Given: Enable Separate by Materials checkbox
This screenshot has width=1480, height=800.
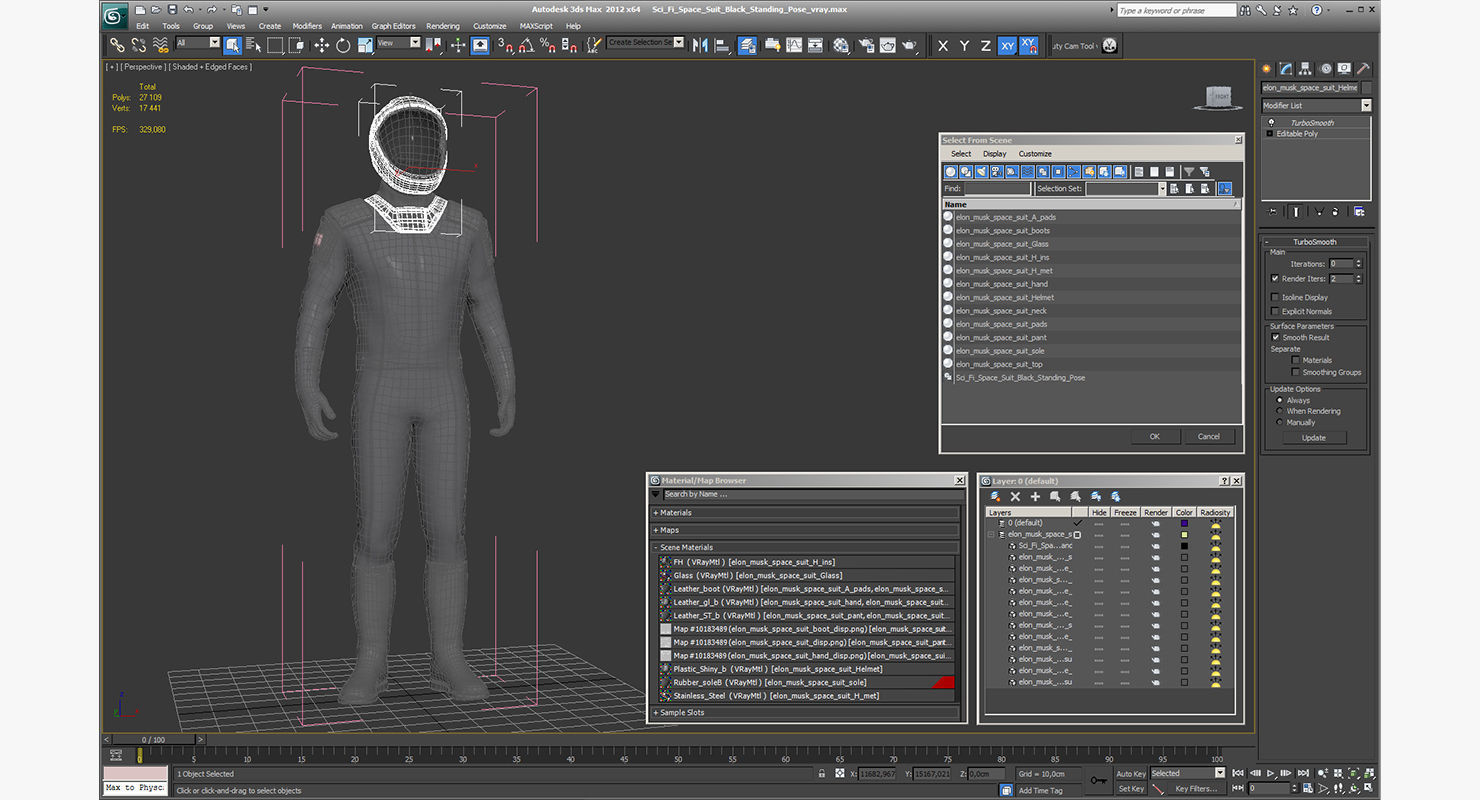Looking at the screenshot, I should pyautogui.click(x=1296, y=360).
